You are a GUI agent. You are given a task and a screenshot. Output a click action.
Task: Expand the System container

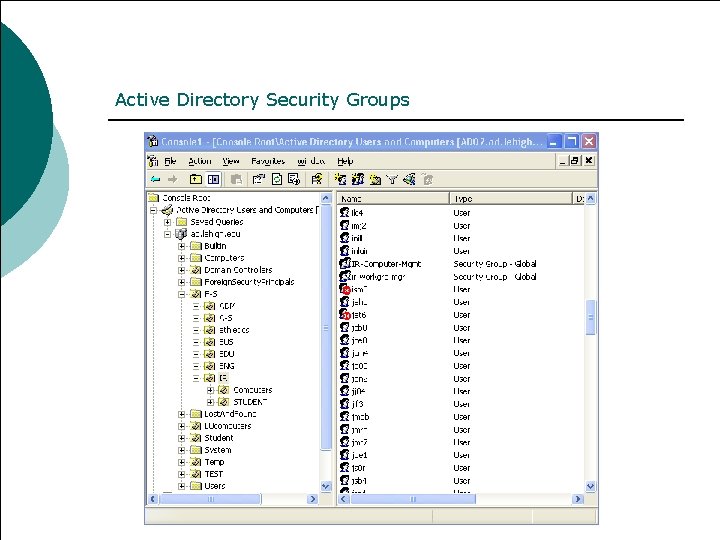182,450
